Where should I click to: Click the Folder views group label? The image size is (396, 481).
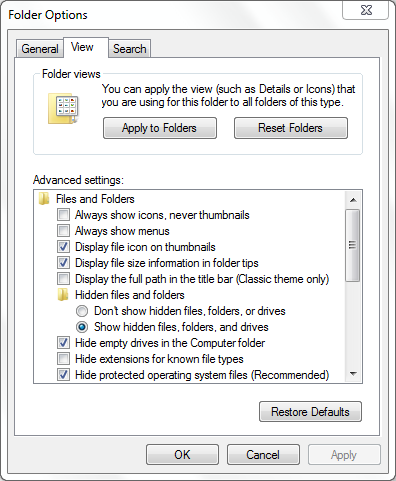pos(71,74)
